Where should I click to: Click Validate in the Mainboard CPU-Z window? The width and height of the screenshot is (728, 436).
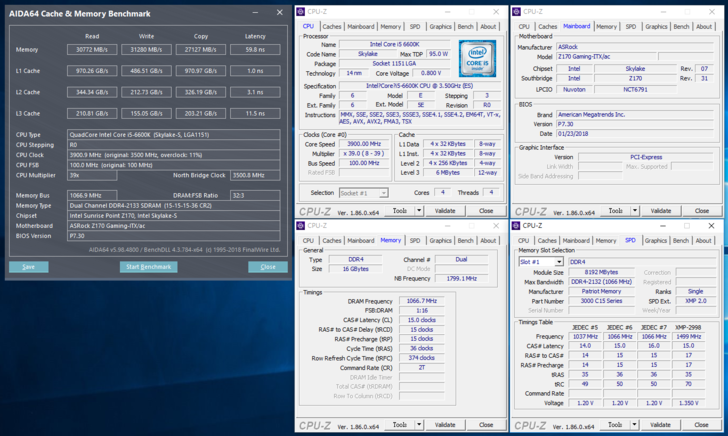point(661,211)
